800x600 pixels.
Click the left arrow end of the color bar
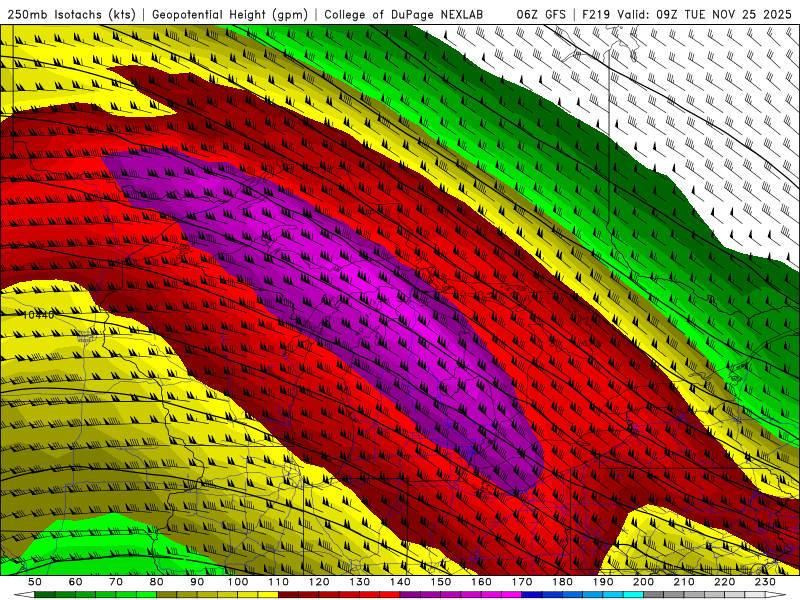(x=24, y=595)
